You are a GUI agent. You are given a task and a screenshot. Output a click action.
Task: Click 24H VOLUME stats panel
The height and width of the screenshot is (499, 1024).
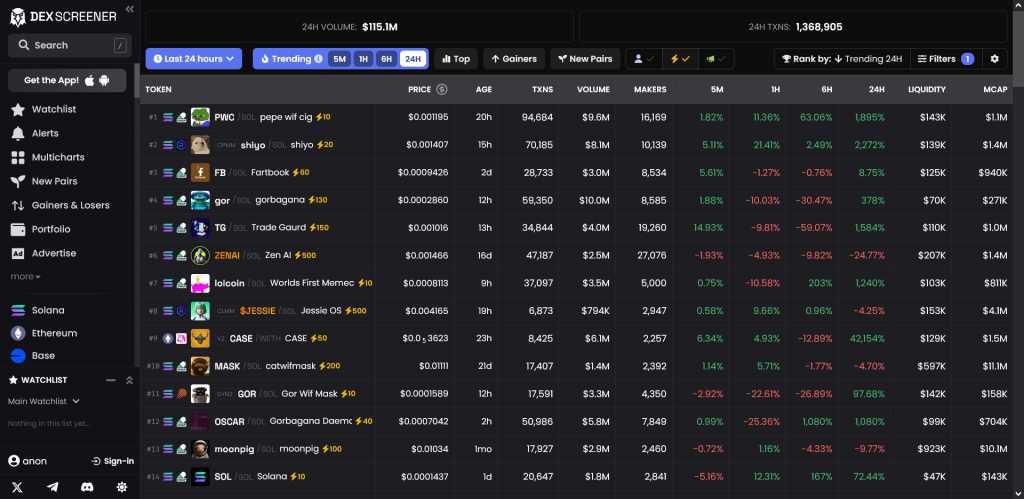point(359,27)
